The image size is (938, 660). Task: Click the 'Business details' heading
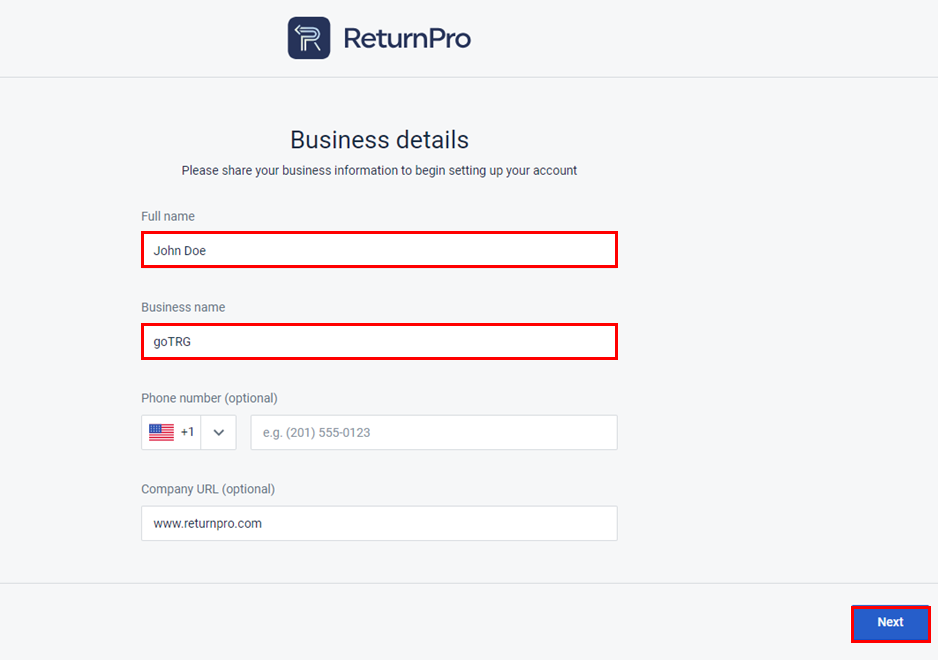pos(379,139)
